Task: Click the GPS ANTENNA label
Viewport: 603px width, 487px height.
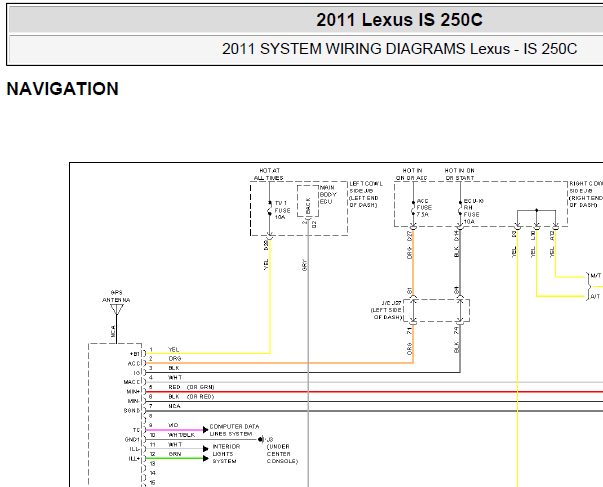Action: (116, 296)
